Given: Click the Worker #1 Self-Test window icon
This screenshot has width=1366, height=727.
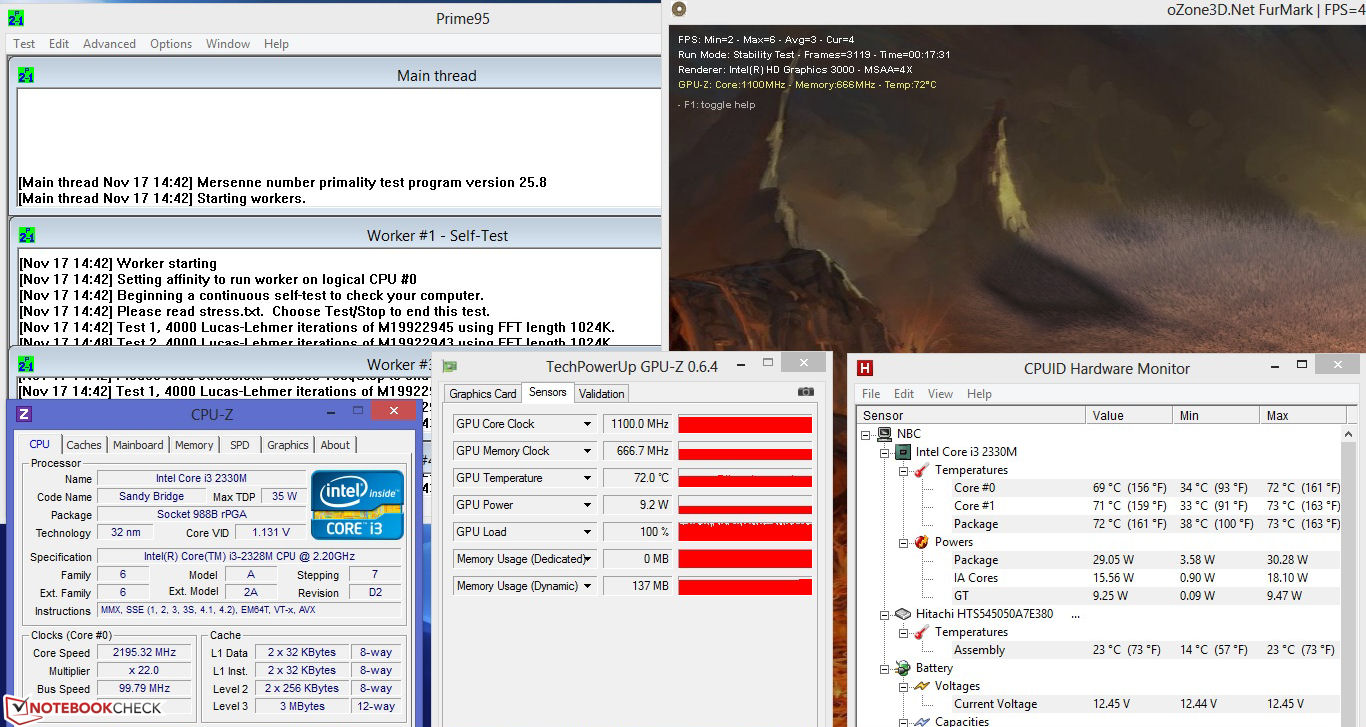Looking at the screenshot, I should [x=26, y=235].
